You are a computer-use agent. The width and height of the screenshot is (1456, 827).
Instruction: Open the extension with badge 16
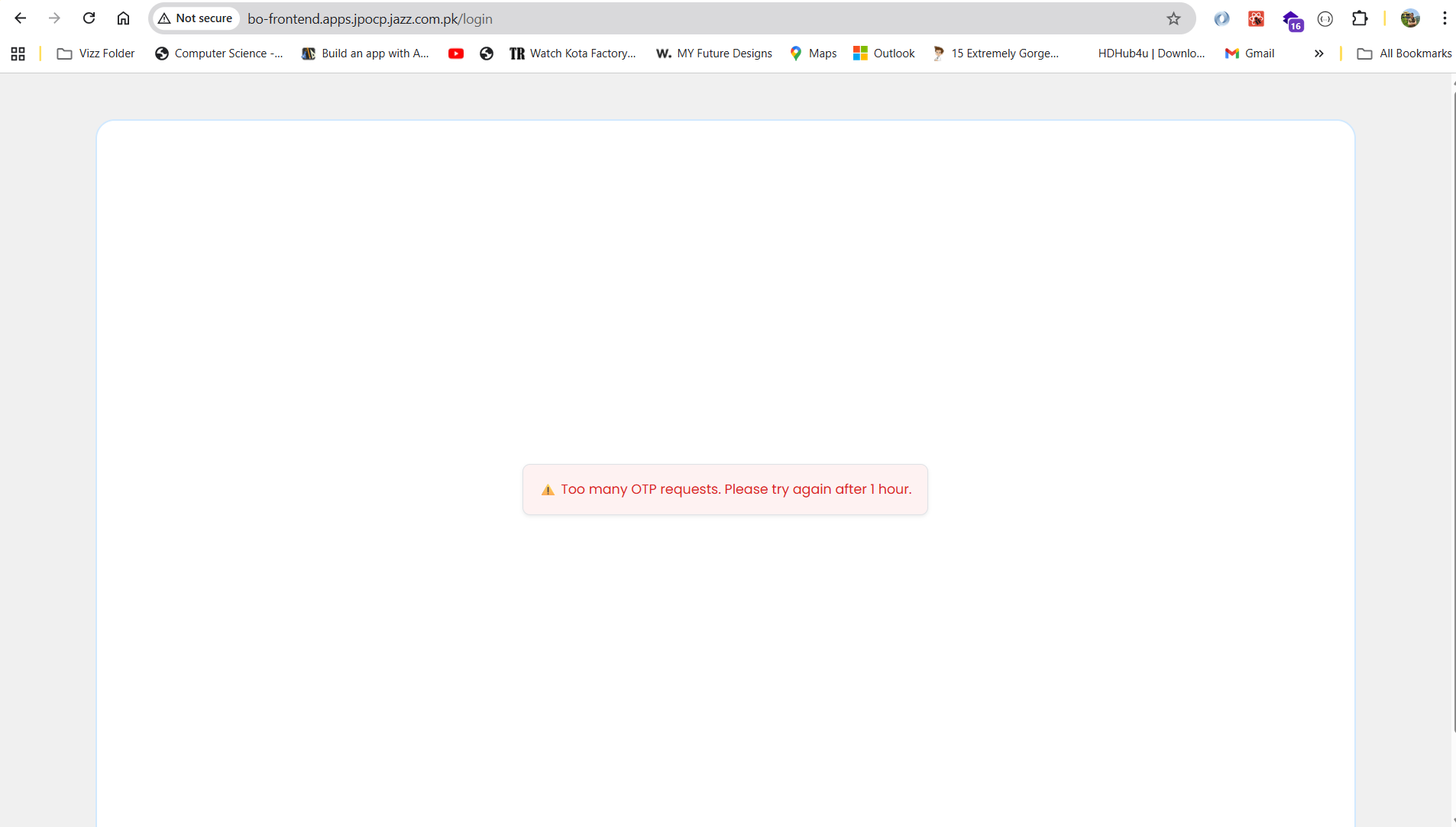point(1291,20)
